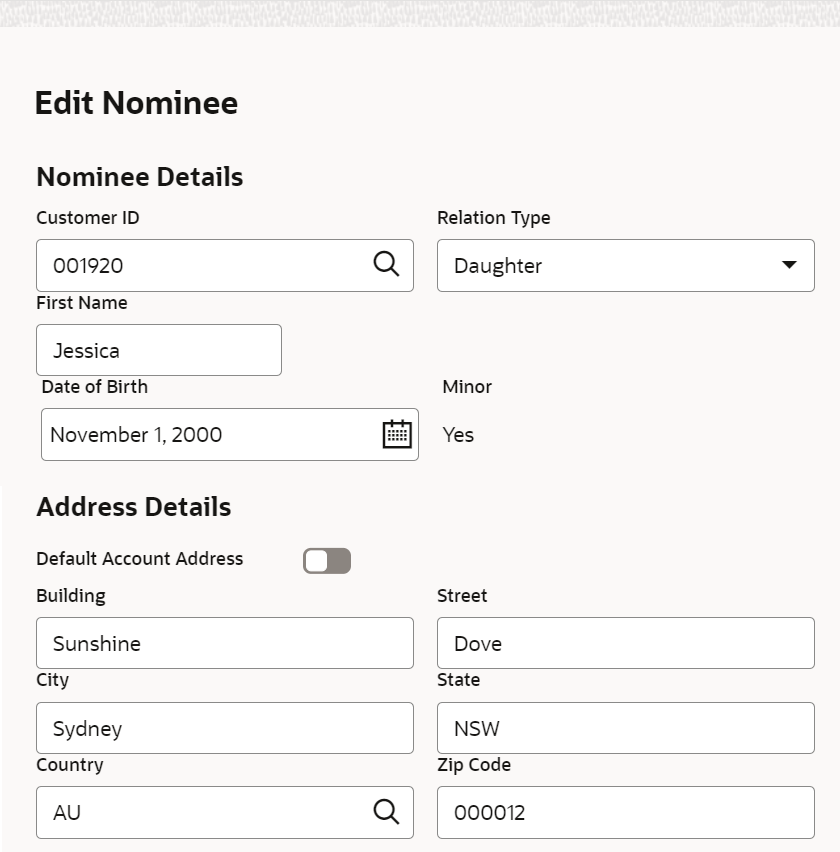Click the State field showing NSW

coord(626,728)
